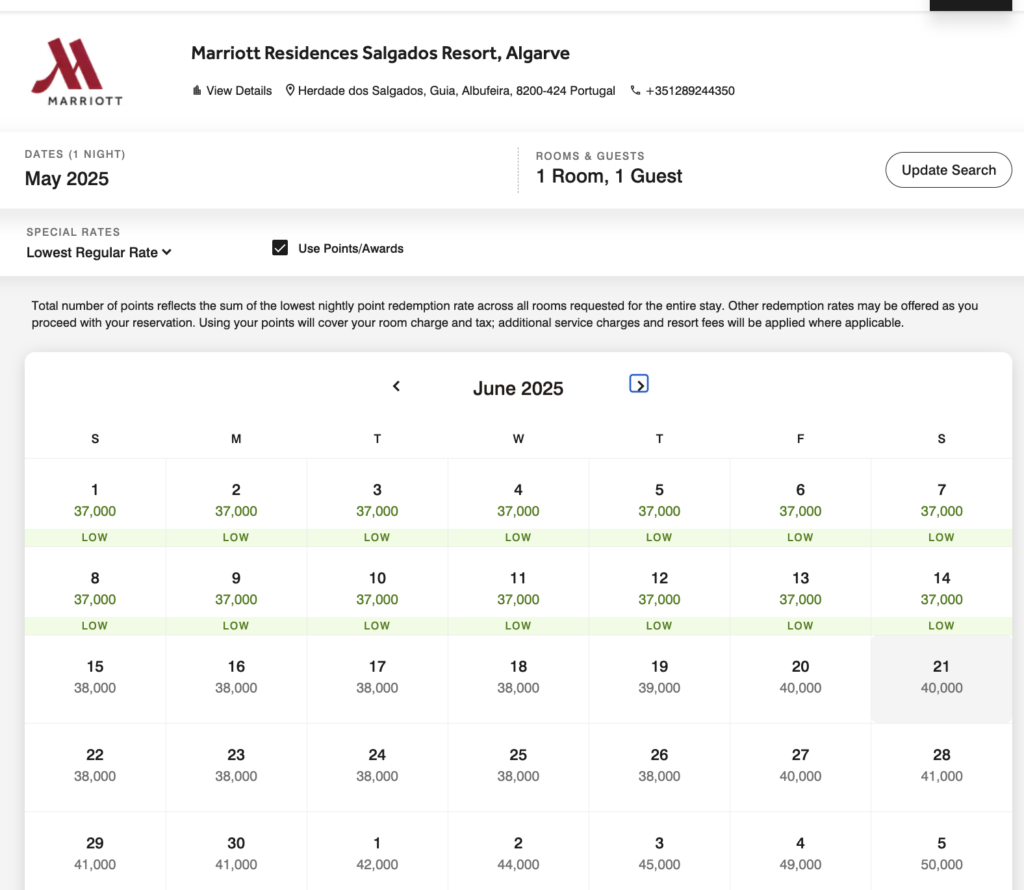
Task: Click the phone handset icon
Action: coord(635,90)
